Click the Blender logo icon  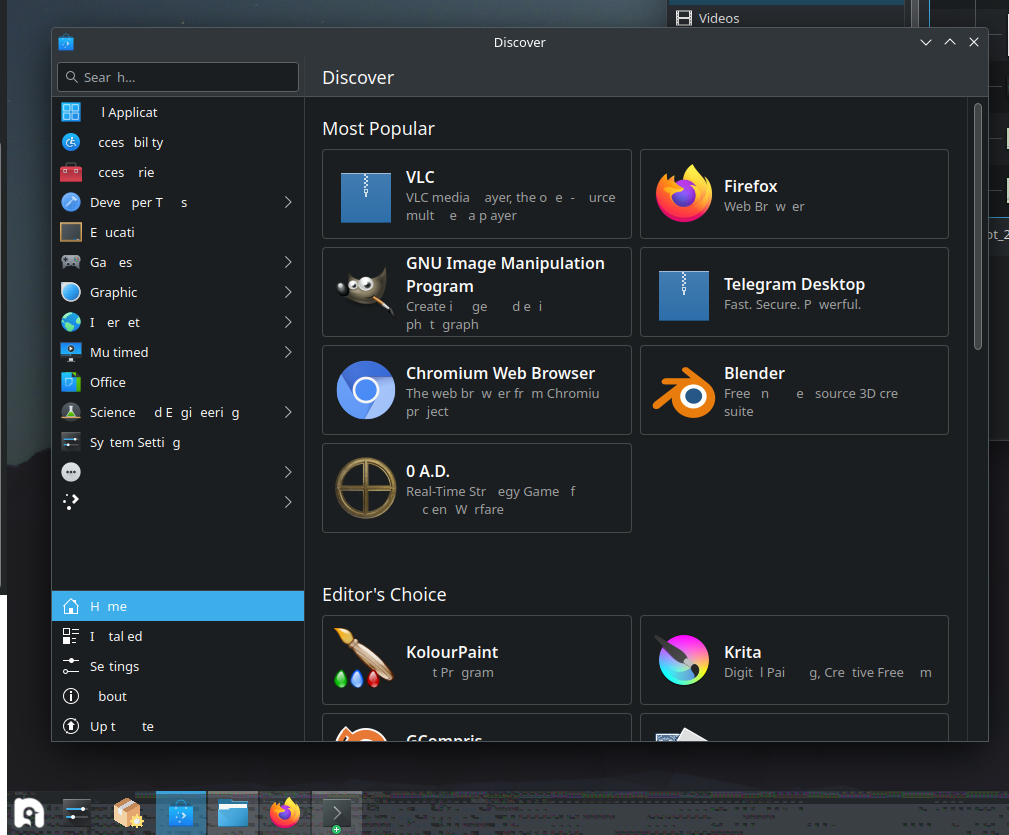(x=683, y=392)
